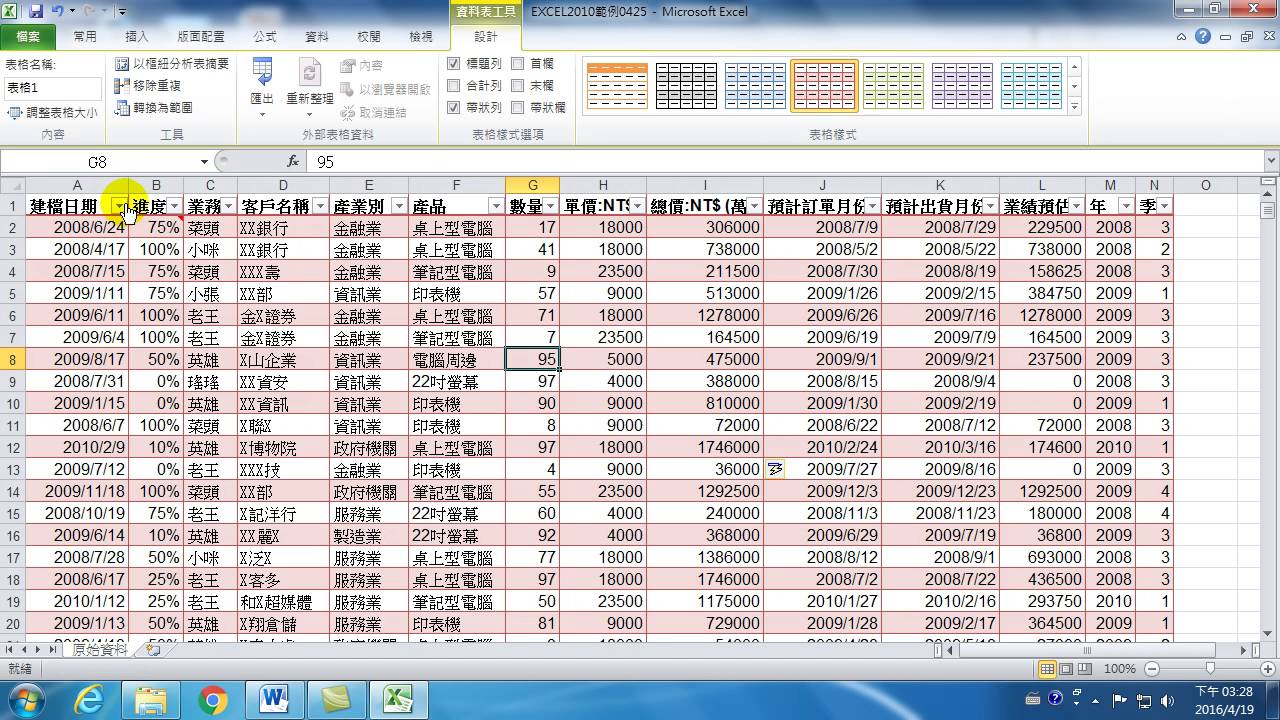Click the Windows Start button

pyautogui.click(x=24, y=698)
